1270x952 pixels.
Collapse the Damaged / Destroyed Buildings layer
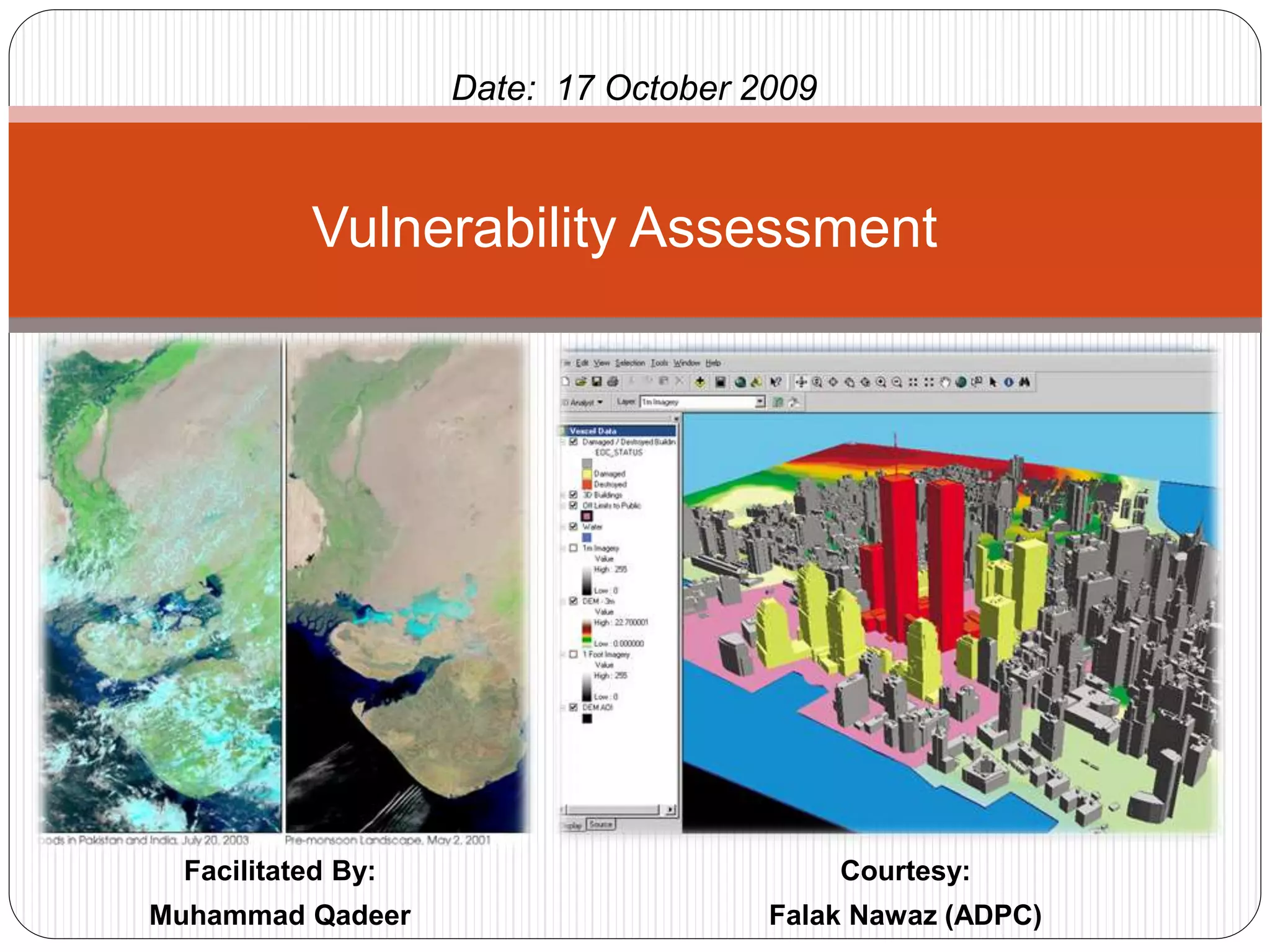(564, 442)
